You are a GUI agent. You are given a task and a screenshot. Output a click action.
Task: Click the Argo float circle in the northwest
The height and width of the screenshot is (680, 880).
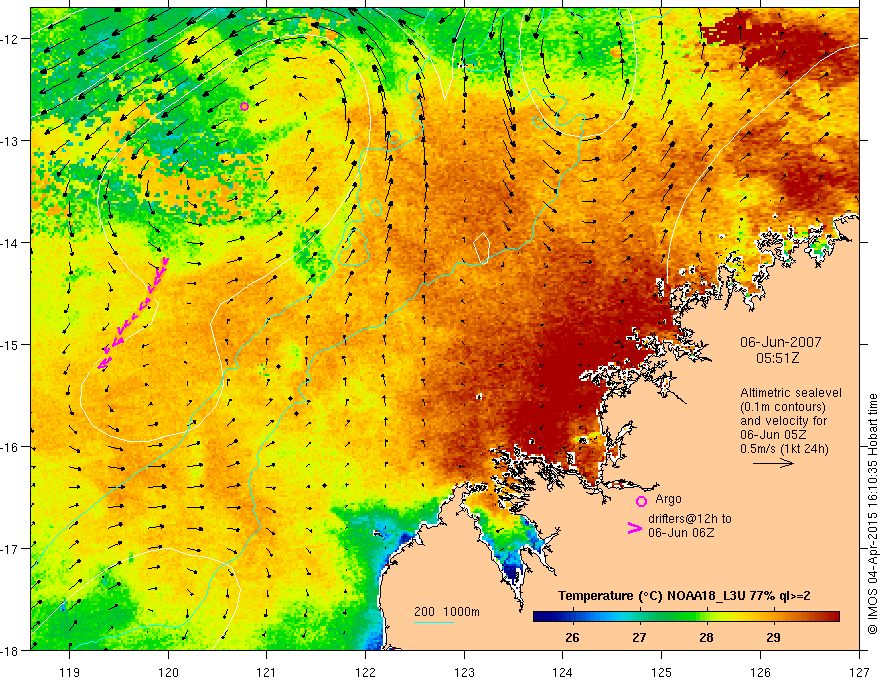click(x=244, y=106)
